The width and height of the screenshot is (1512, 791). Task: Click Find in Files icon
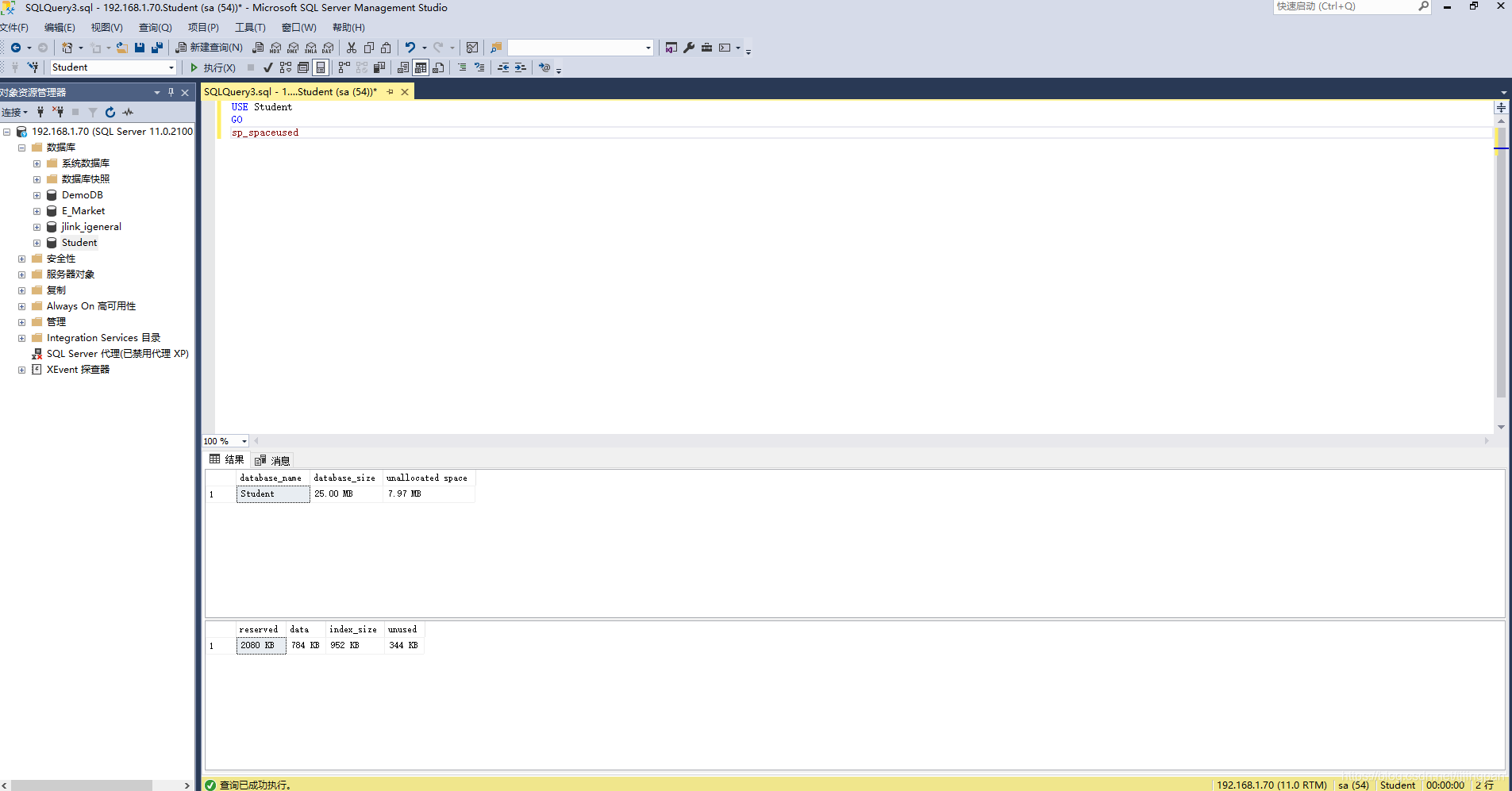(x=496, y=48)
